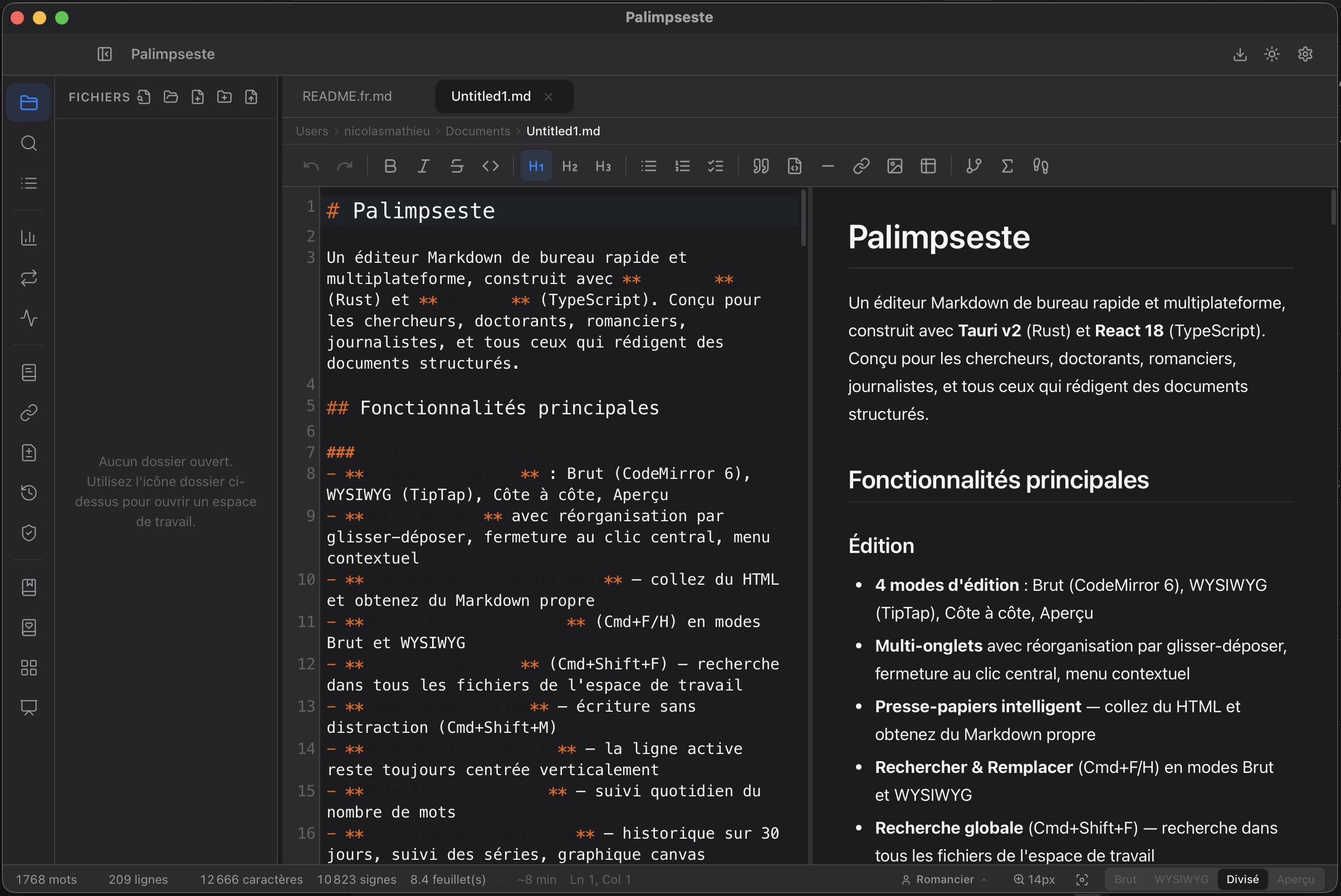Image resolution: width=1341 pixels, height=896 pixels.
Task: Create new file in Fichiers header
Action: 198,96
